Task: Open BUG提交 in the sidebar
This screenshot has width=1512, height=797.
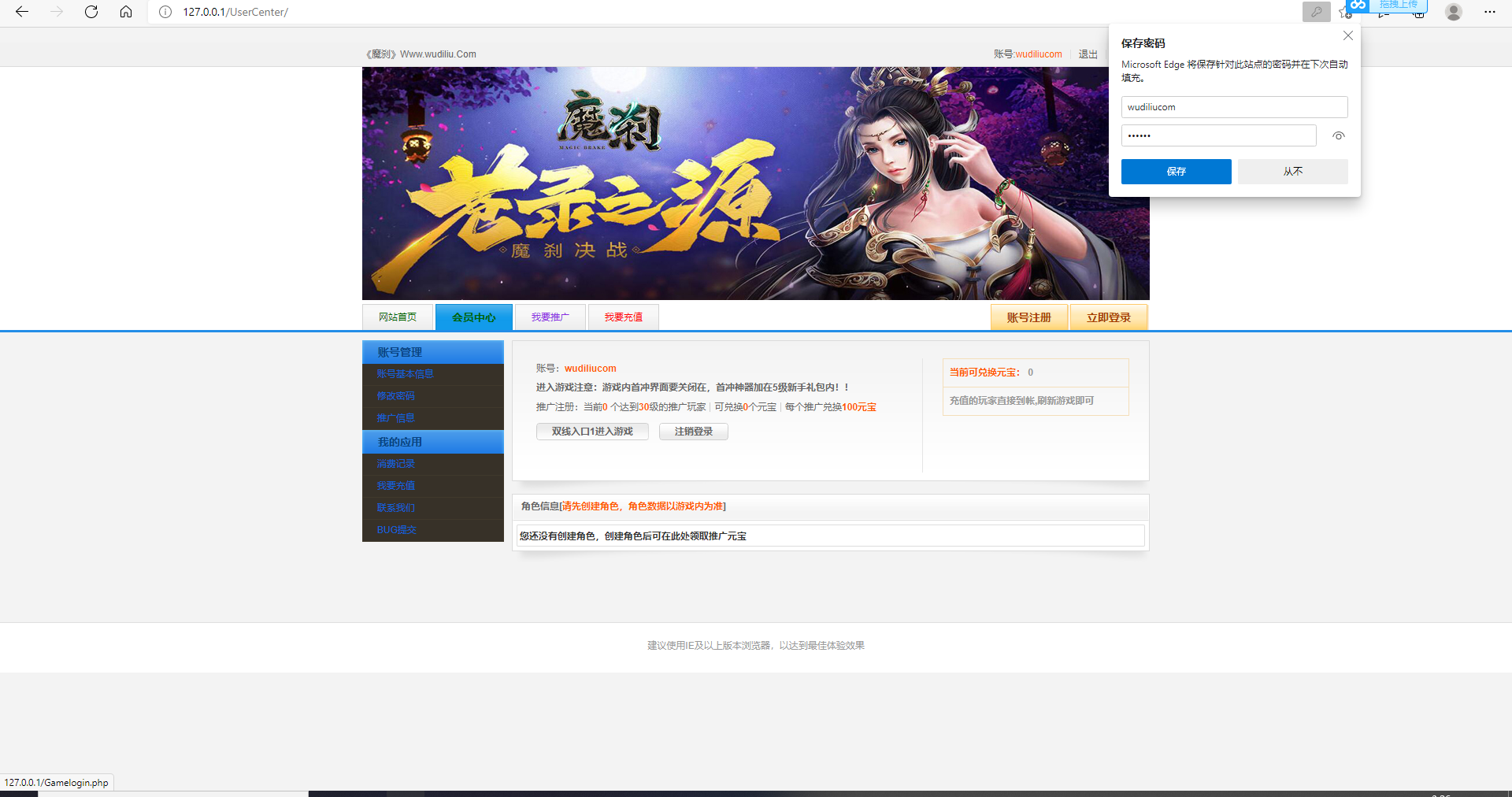Action: point(396,530)
